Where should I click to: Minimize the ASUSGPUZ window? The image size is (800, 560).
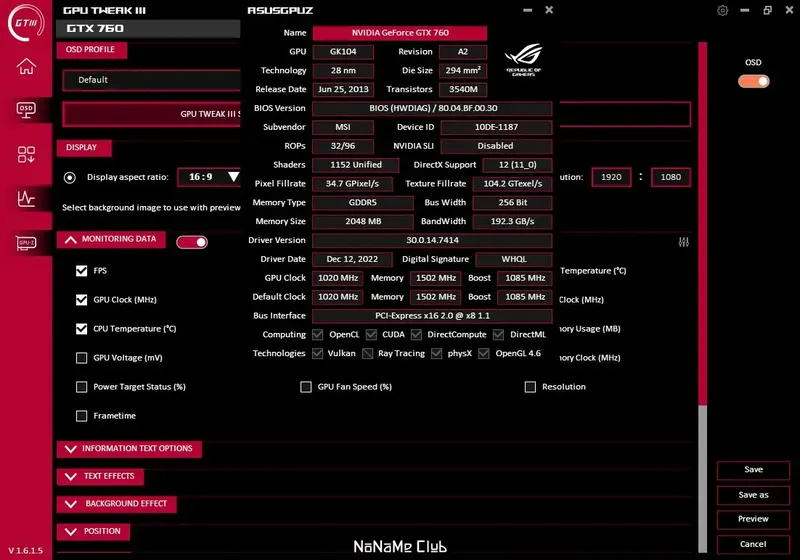pyautogui.click(x=528, y=10)
